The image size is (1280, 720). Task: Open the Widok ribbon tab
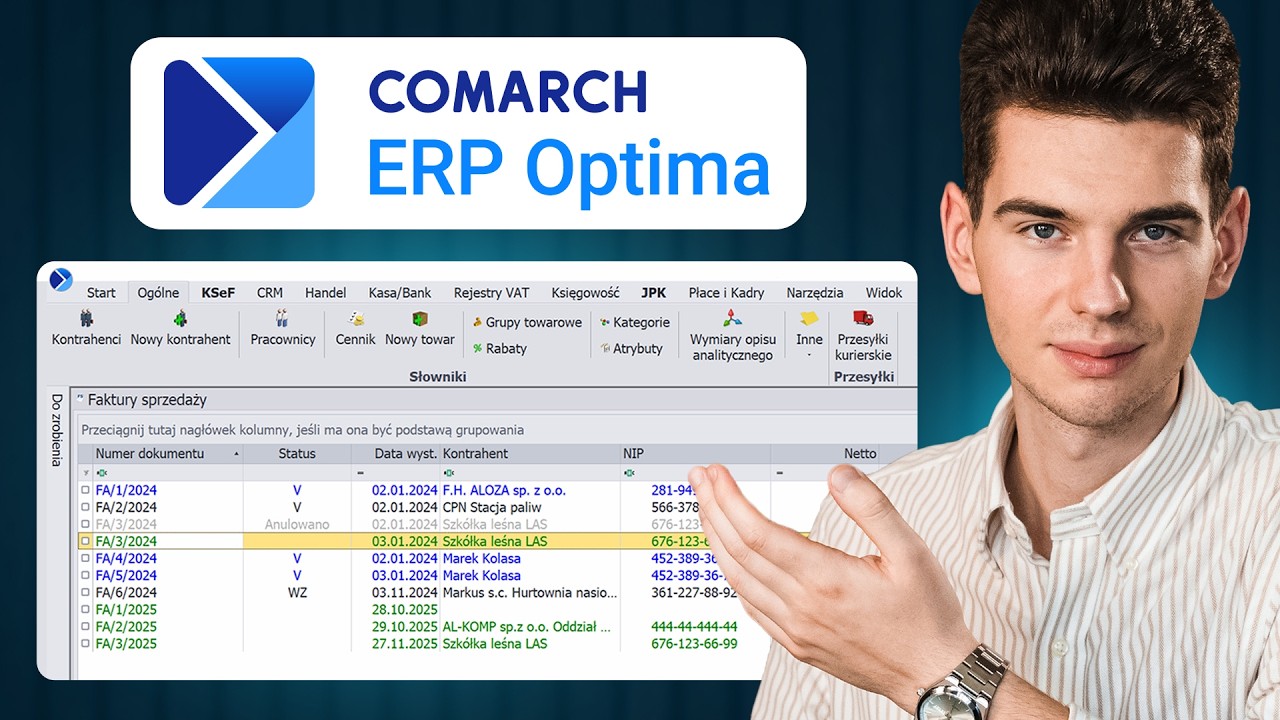coord(884,293)
